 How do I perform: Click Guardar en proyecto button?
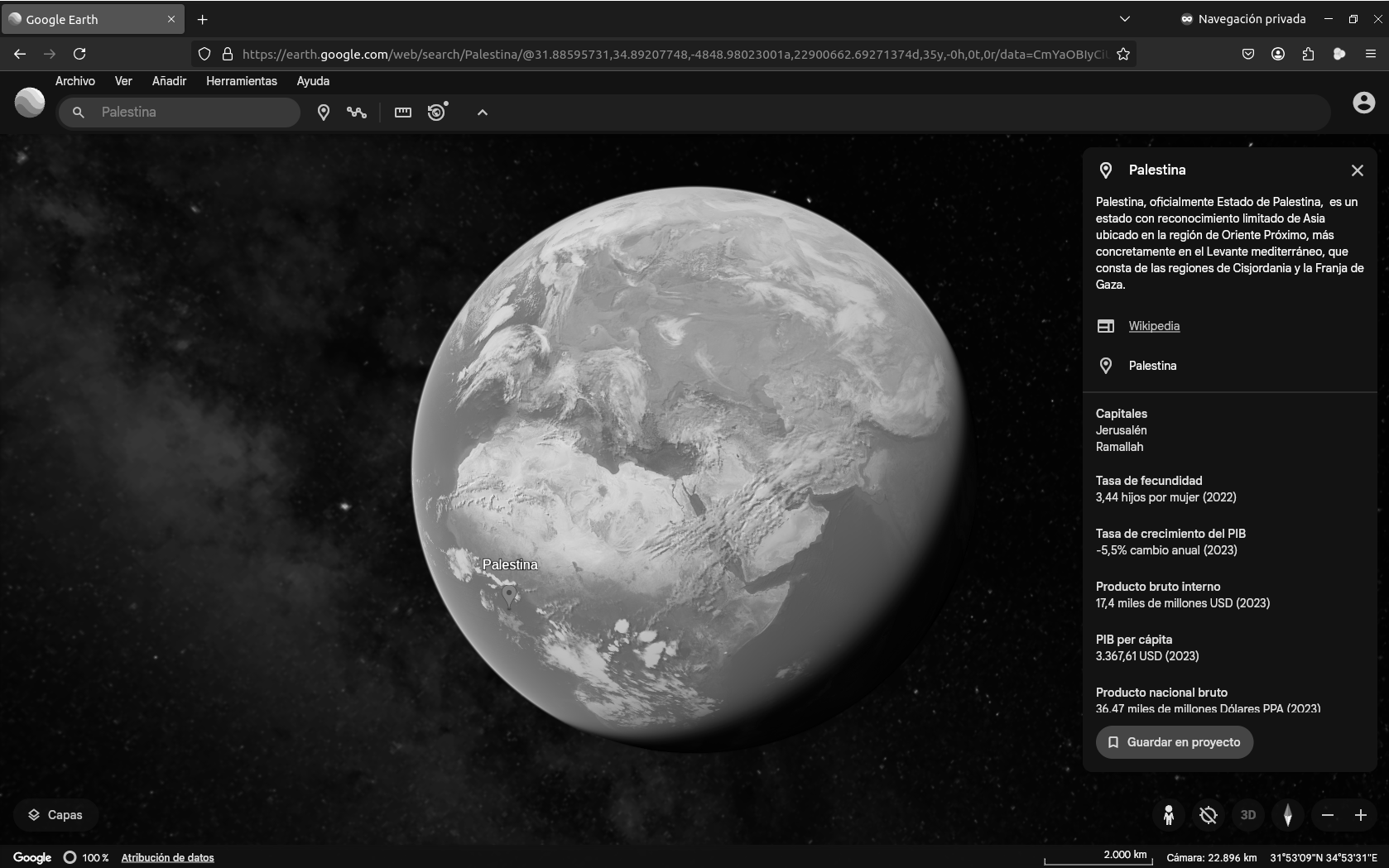click(1175, 742)
